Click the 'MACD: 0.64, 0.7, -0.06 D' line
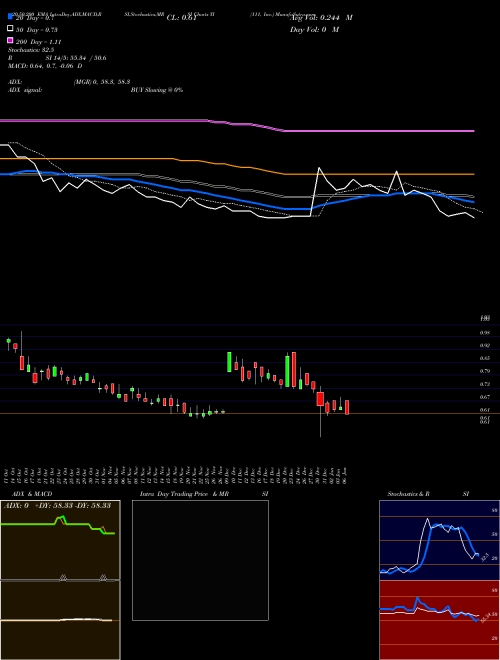500x660 pixels. tap(45, 66)
